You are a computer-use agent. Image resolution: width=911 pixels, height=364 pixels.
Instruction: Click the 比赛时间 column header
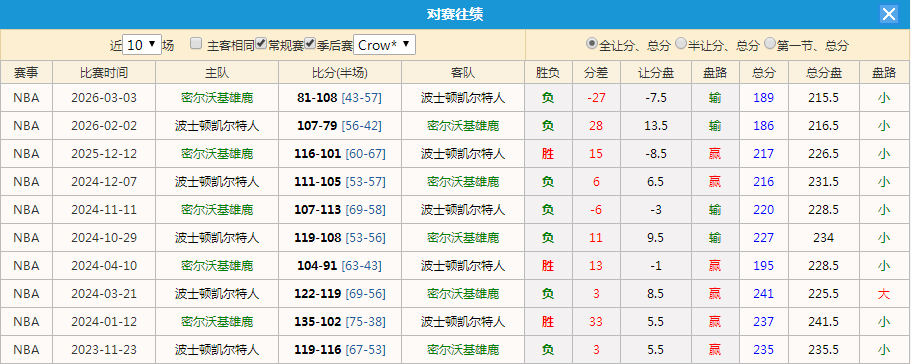pos(104,73)
